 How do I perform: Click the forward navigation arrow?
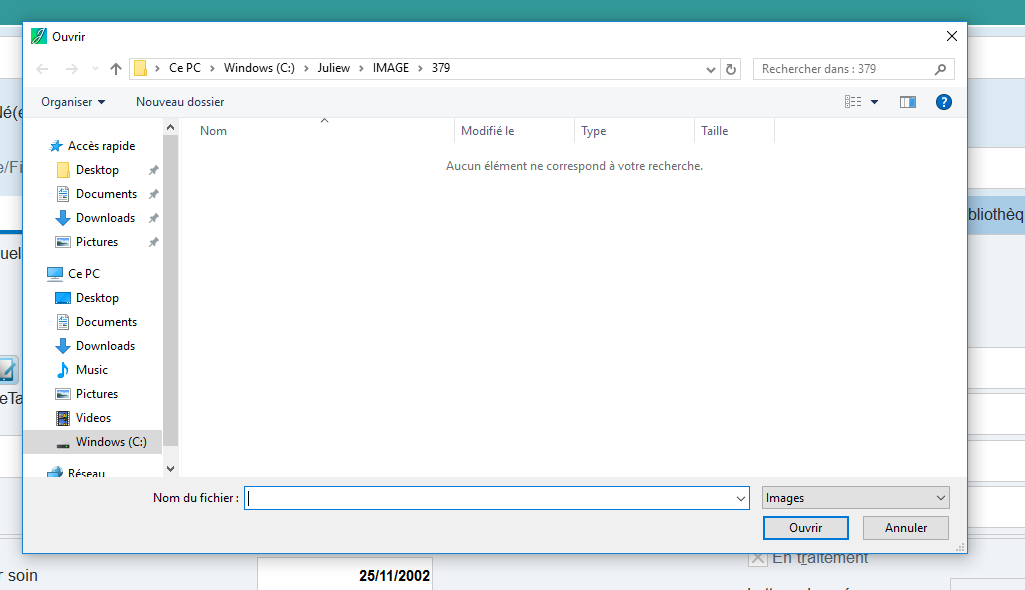coord(71,69)
